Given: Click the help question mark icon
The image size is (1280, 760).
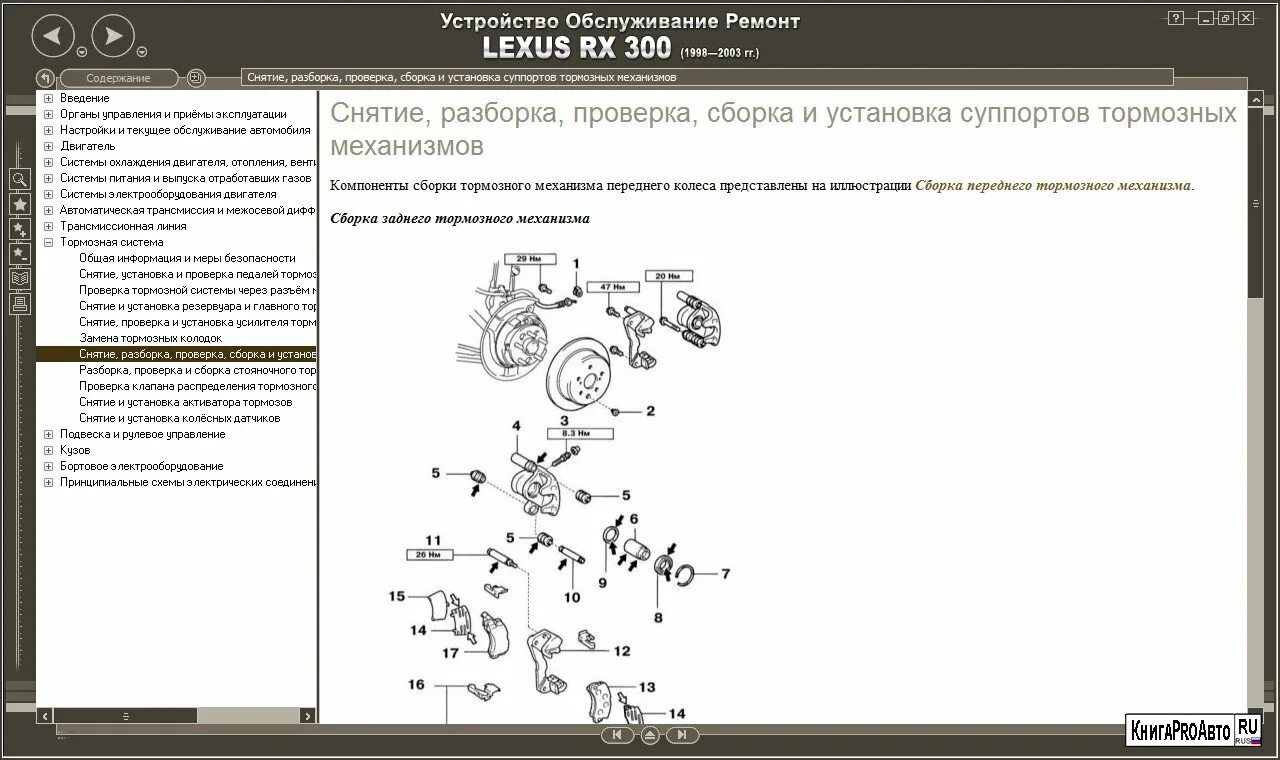Looking at the screenshot, I should [1177, 18].
